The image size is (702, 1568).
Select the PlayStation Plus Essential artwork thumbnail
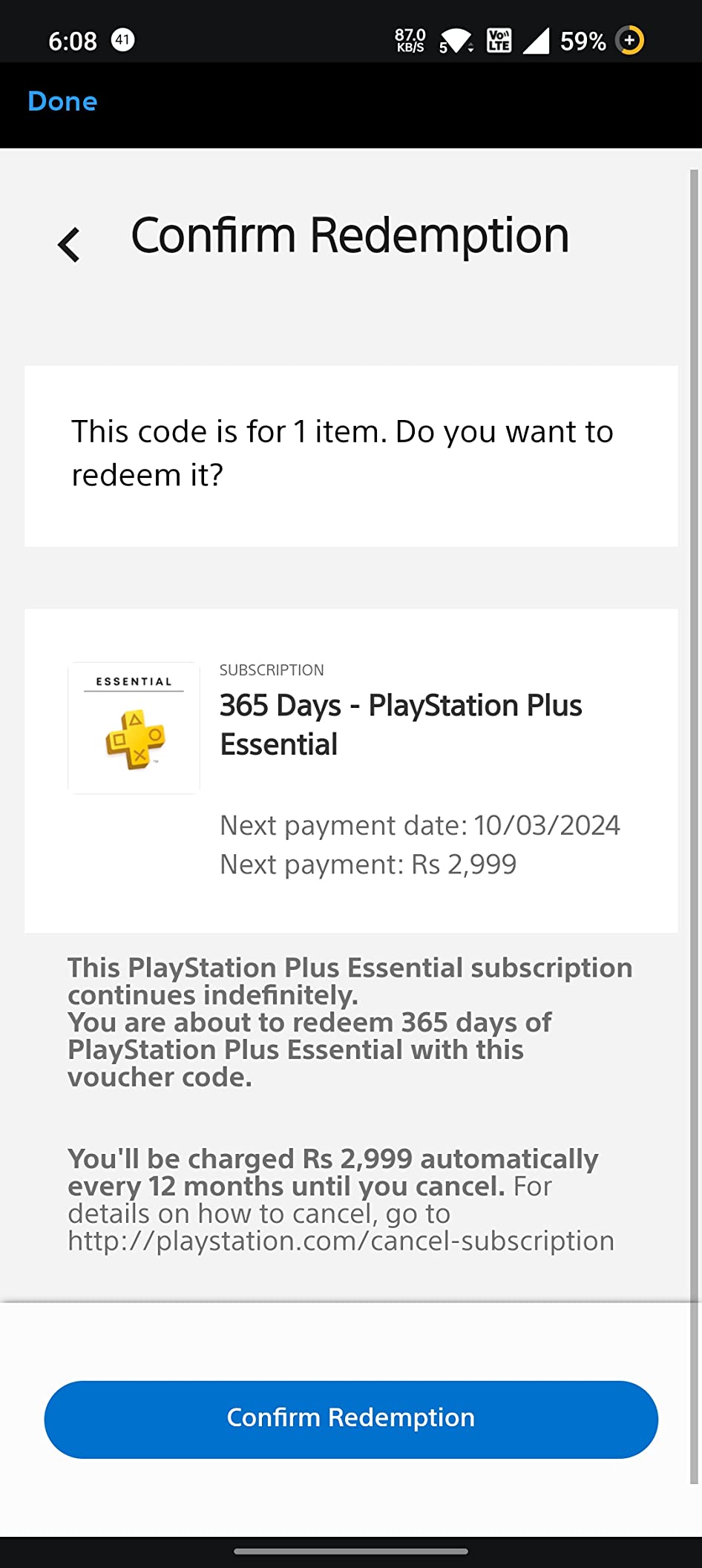[x=134, y=727]
